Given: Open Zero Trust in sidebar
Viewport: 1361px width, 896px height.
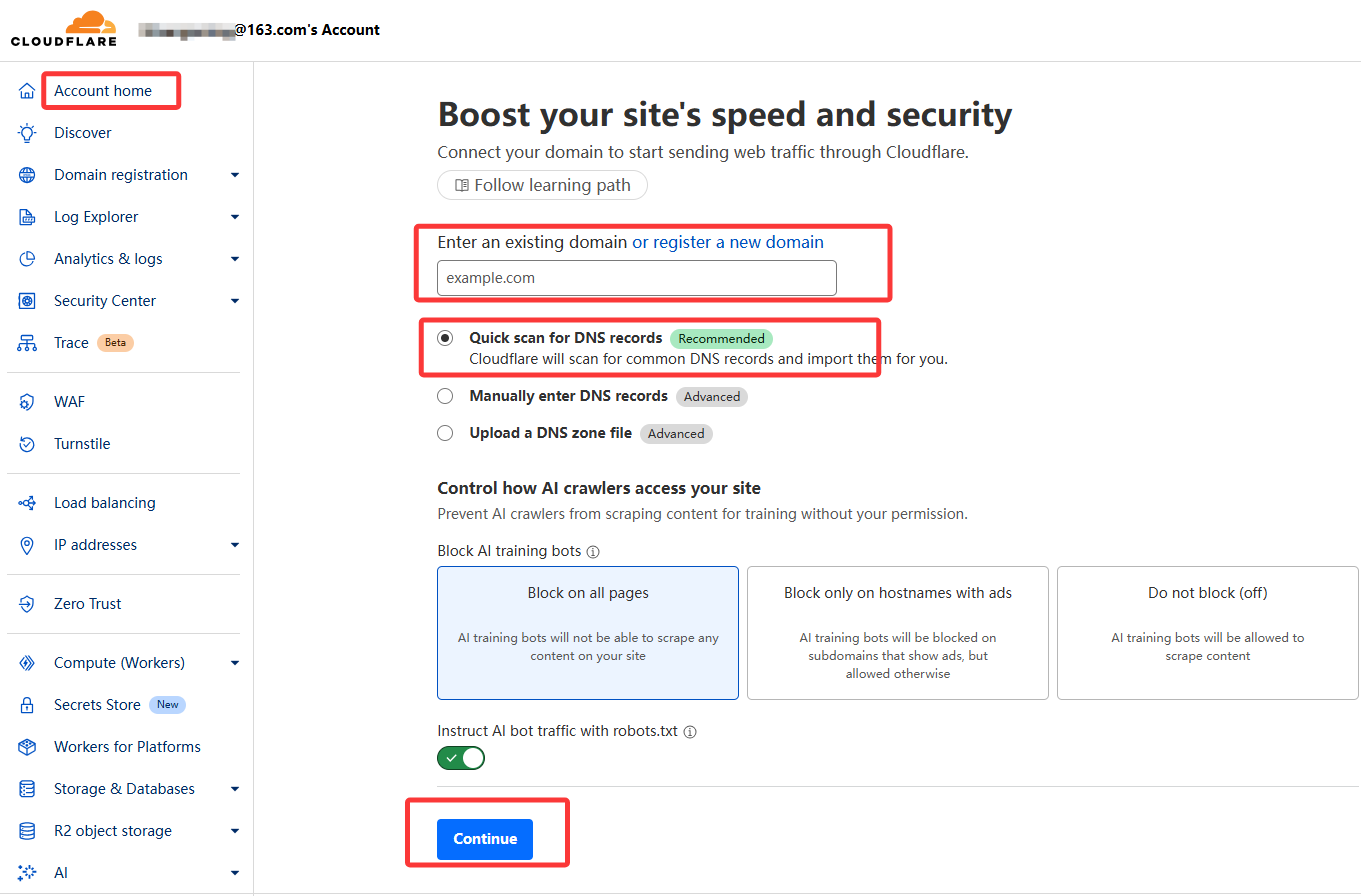Looking at the screenshot, I should point(88,604).
